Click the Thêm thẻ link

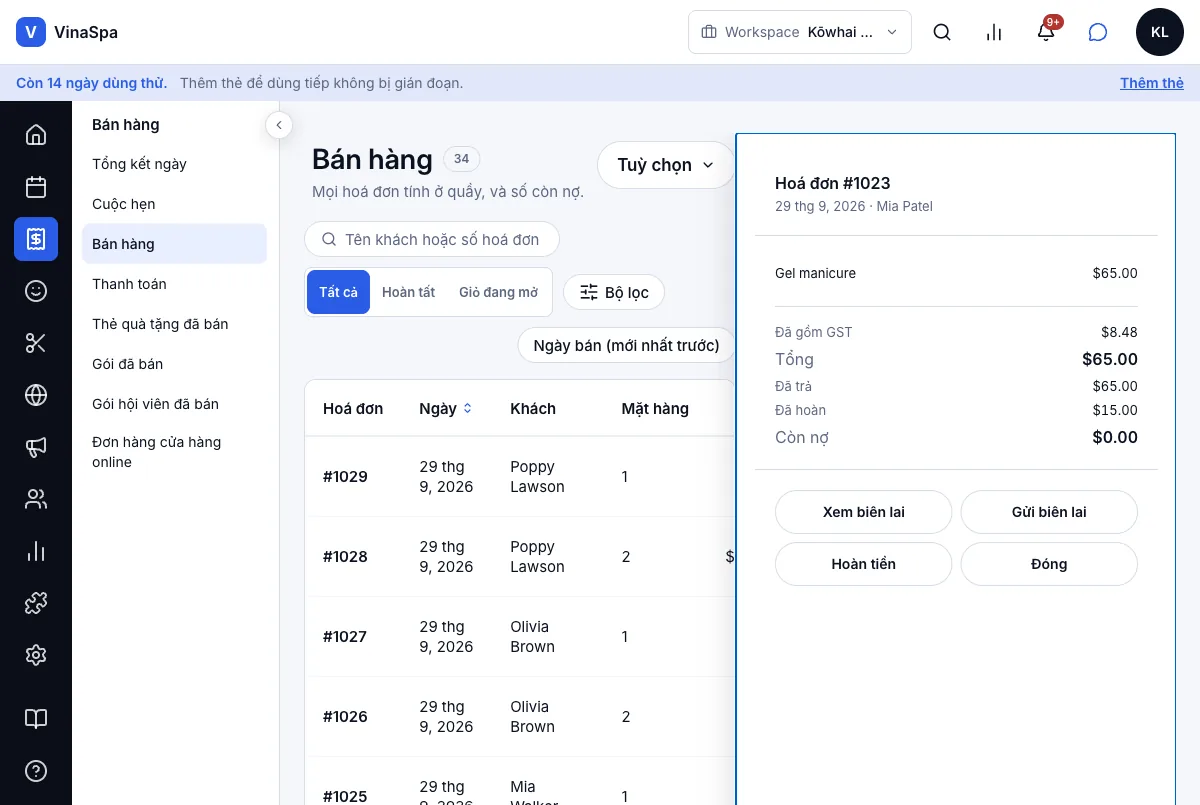pyautogui.click(x=1152, y=83)
